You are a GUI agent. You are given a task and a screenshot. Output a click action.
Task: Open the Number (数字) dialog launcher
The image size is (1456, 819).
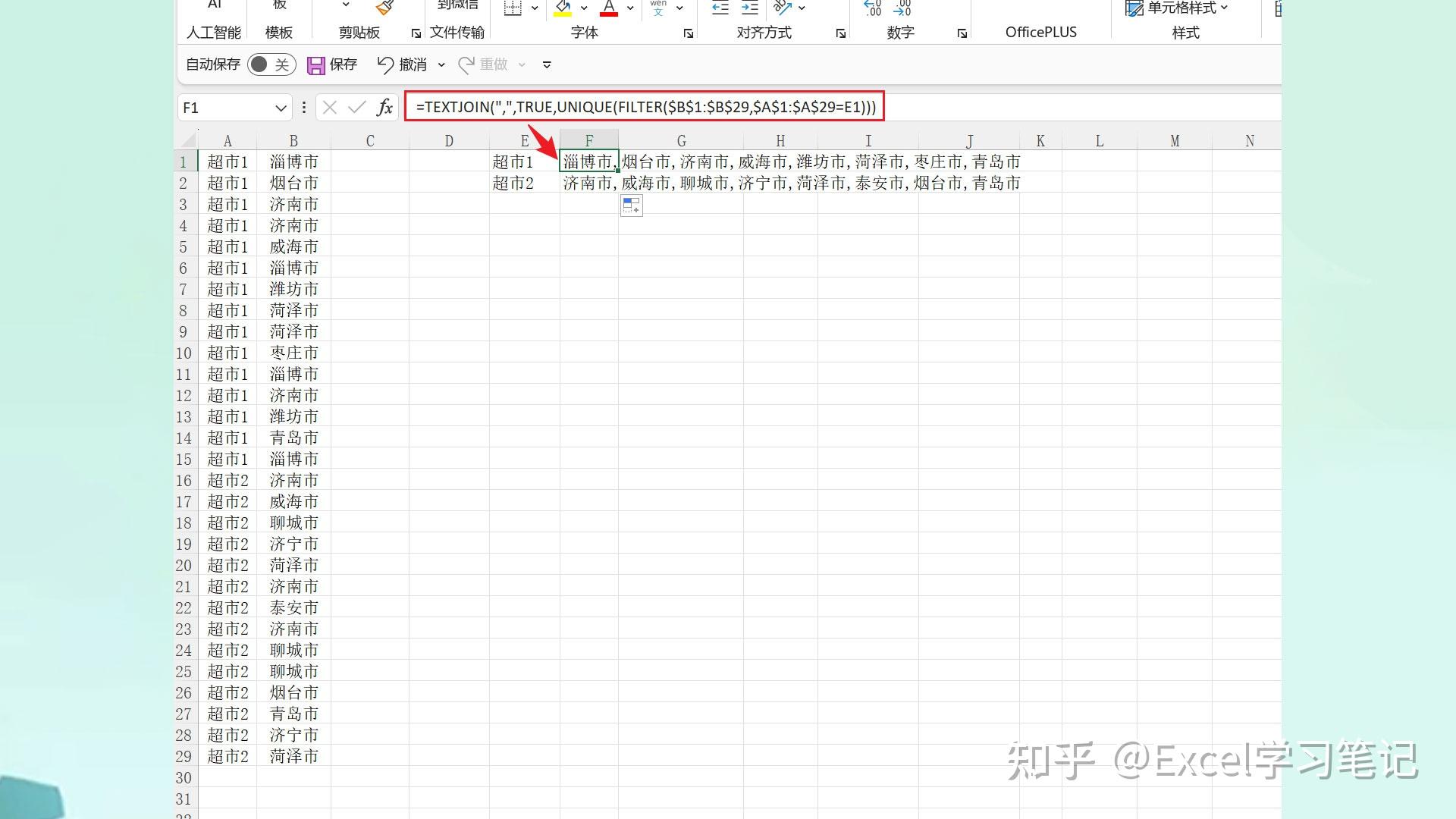tap(962, 33)
